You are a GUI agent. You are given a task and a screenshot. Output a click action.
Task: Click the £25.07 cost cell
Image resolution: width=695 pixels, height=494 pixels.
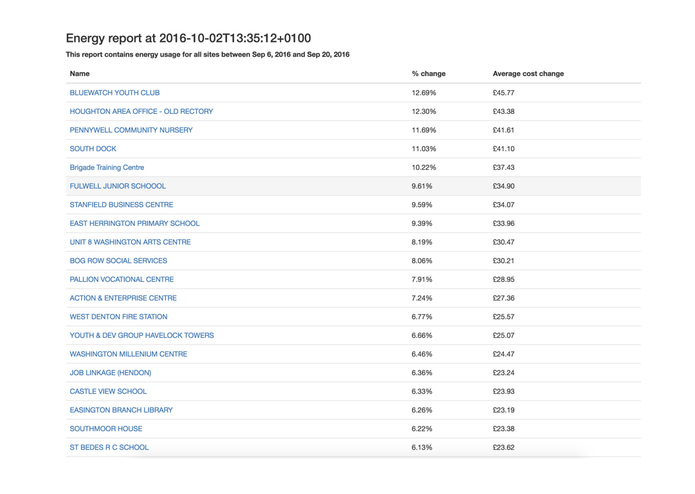click(503, 335)
